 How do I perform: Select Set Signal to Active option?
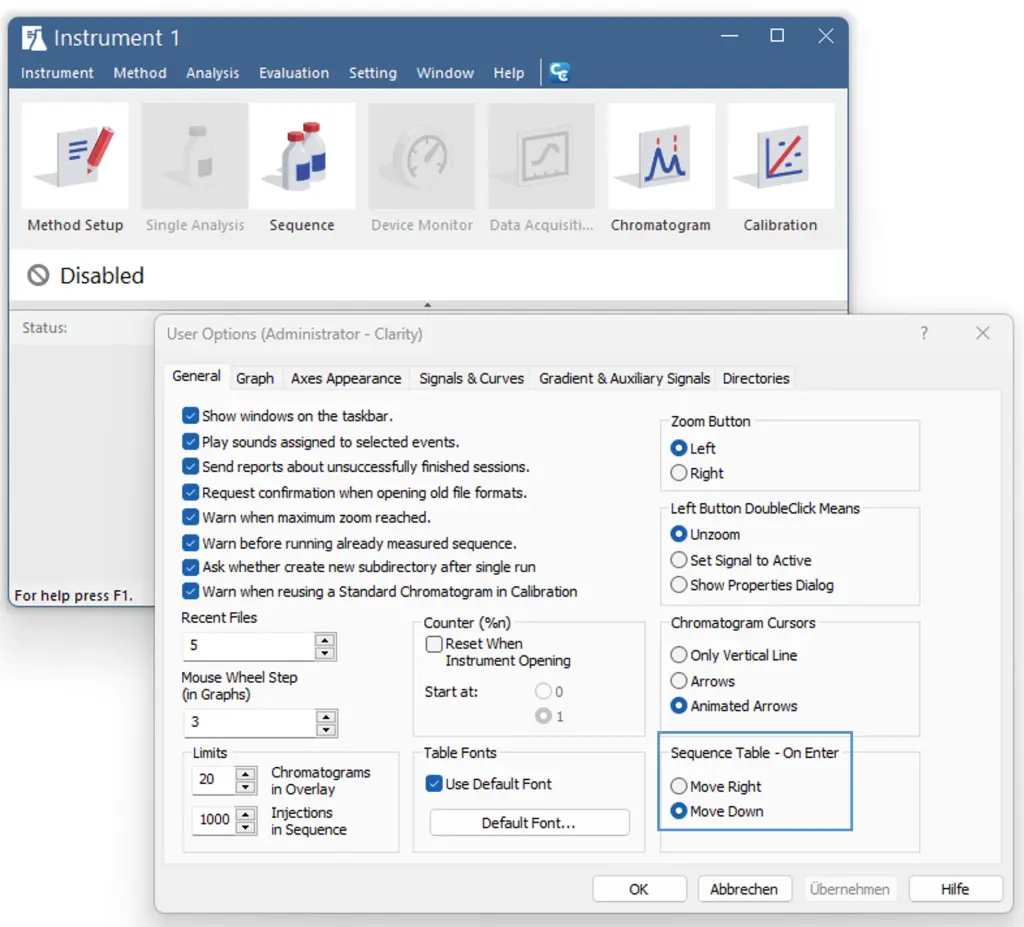pyautogui.click(x=679, y=561)
